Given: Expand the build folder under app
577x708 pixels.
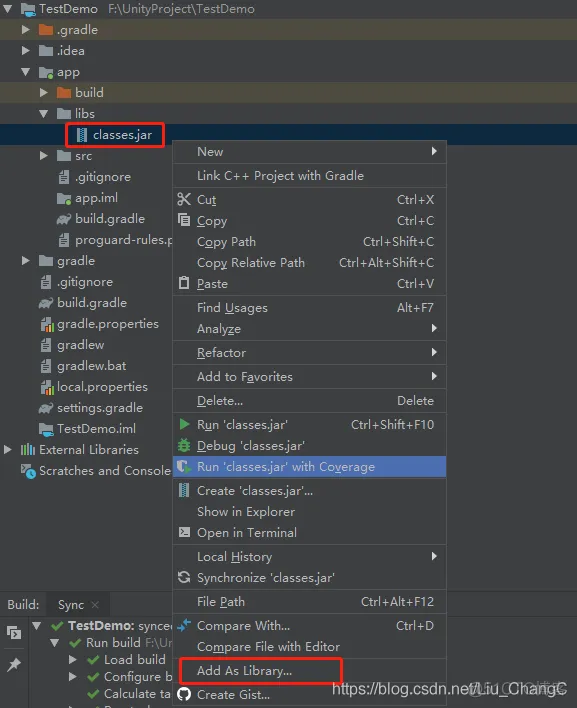Looking at the screenshot, I should point(44,93).
